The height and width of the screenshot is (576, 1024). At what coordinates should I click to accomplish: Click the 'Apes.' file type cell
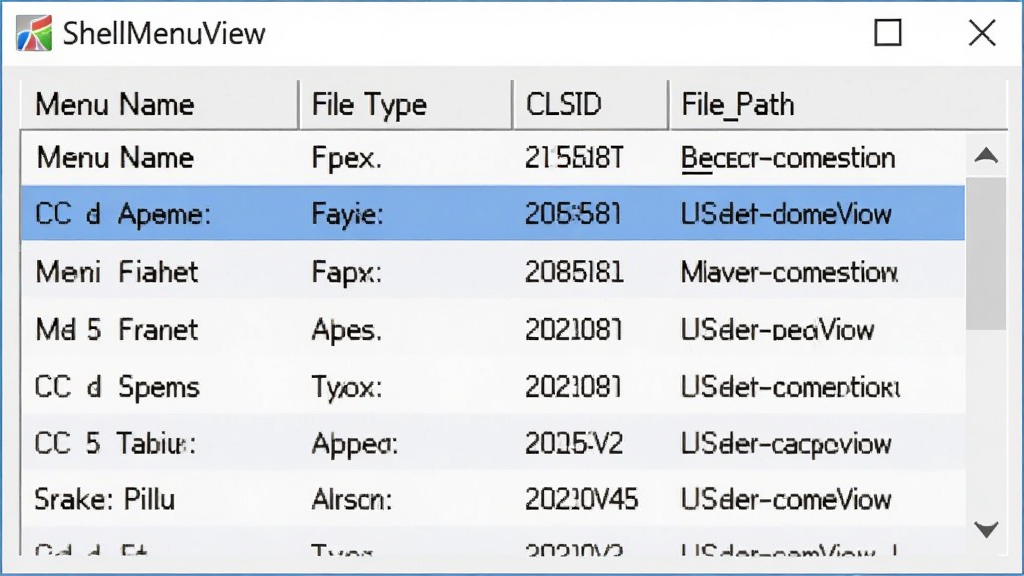pyautogui.click(x=346, y=330)
